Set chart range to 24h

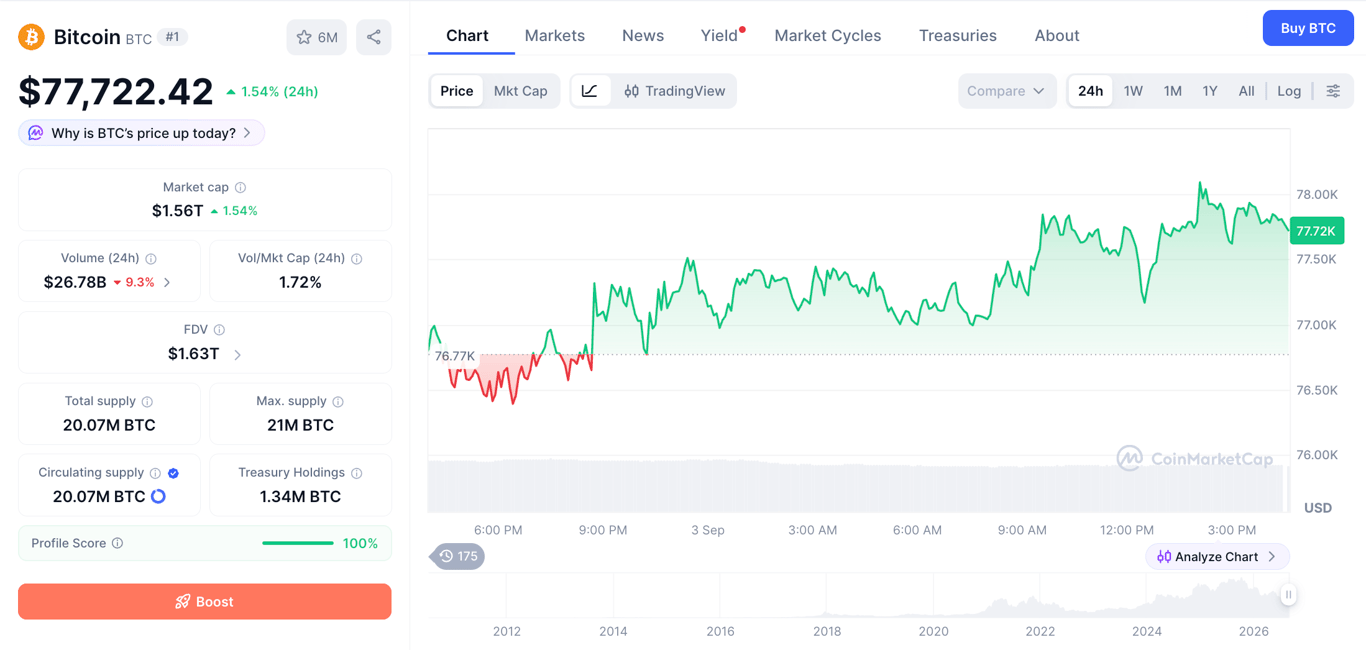click(x=1090, y=91)
